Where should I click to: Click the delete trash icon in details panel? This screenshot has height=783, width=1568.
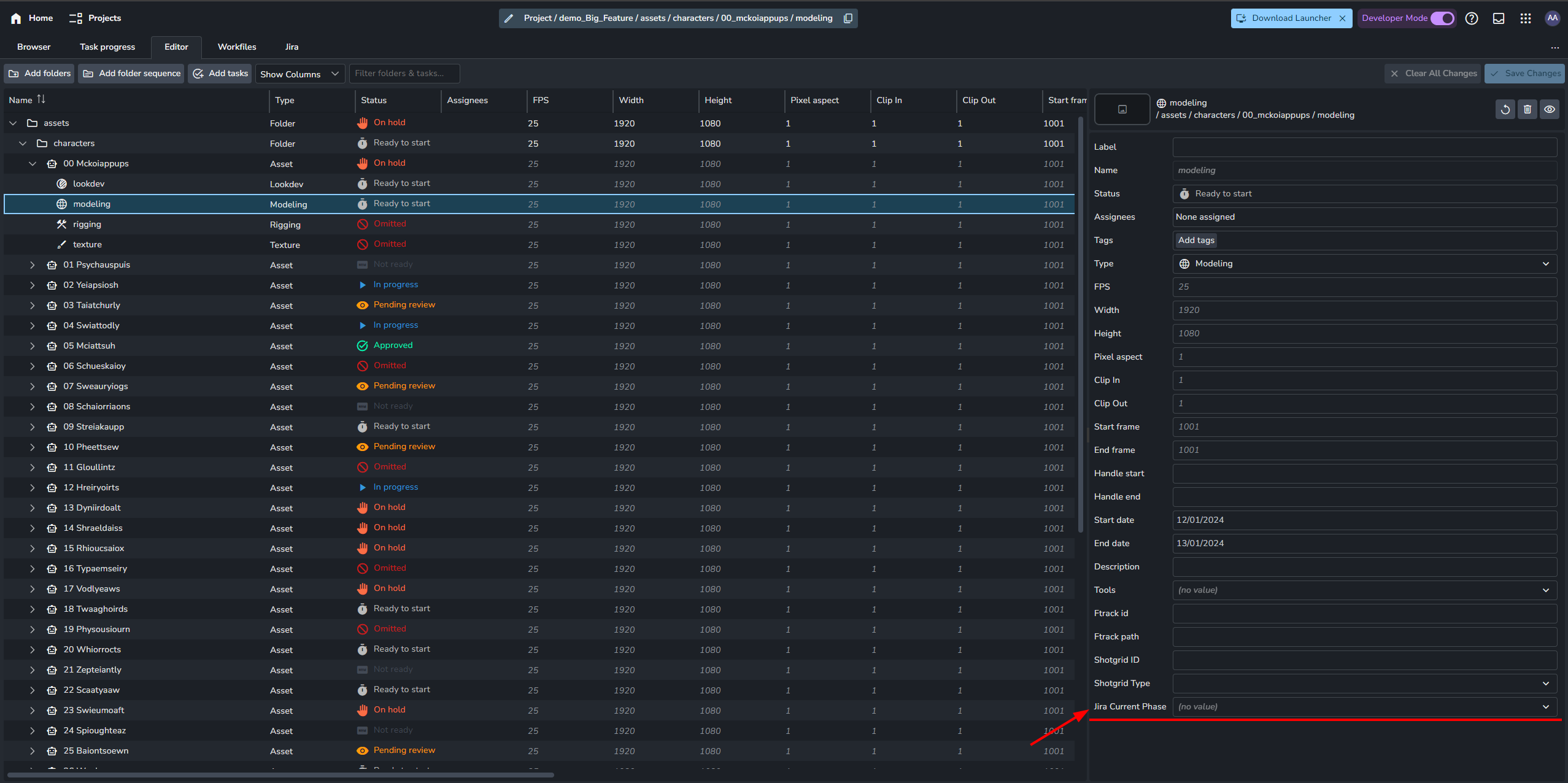click(1527, 109)
